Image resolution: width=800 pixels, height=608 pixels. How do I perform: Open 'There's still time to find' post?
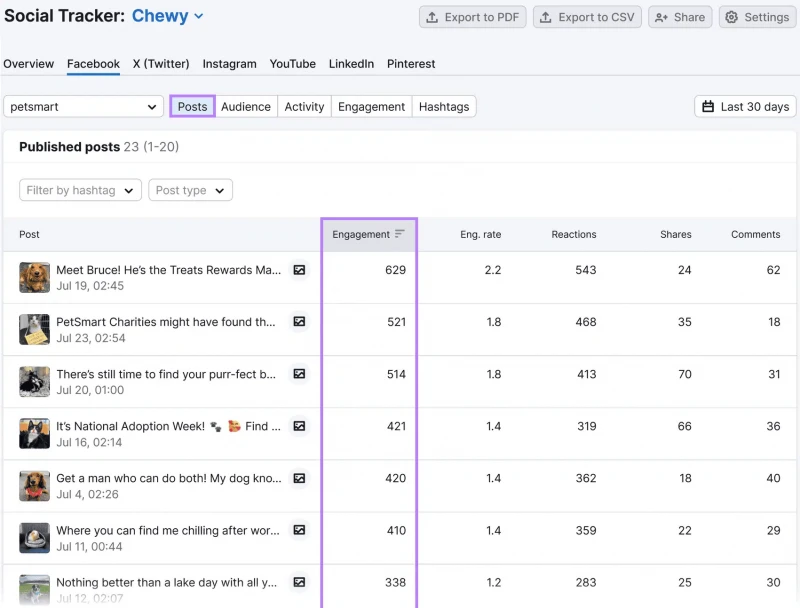166,374
